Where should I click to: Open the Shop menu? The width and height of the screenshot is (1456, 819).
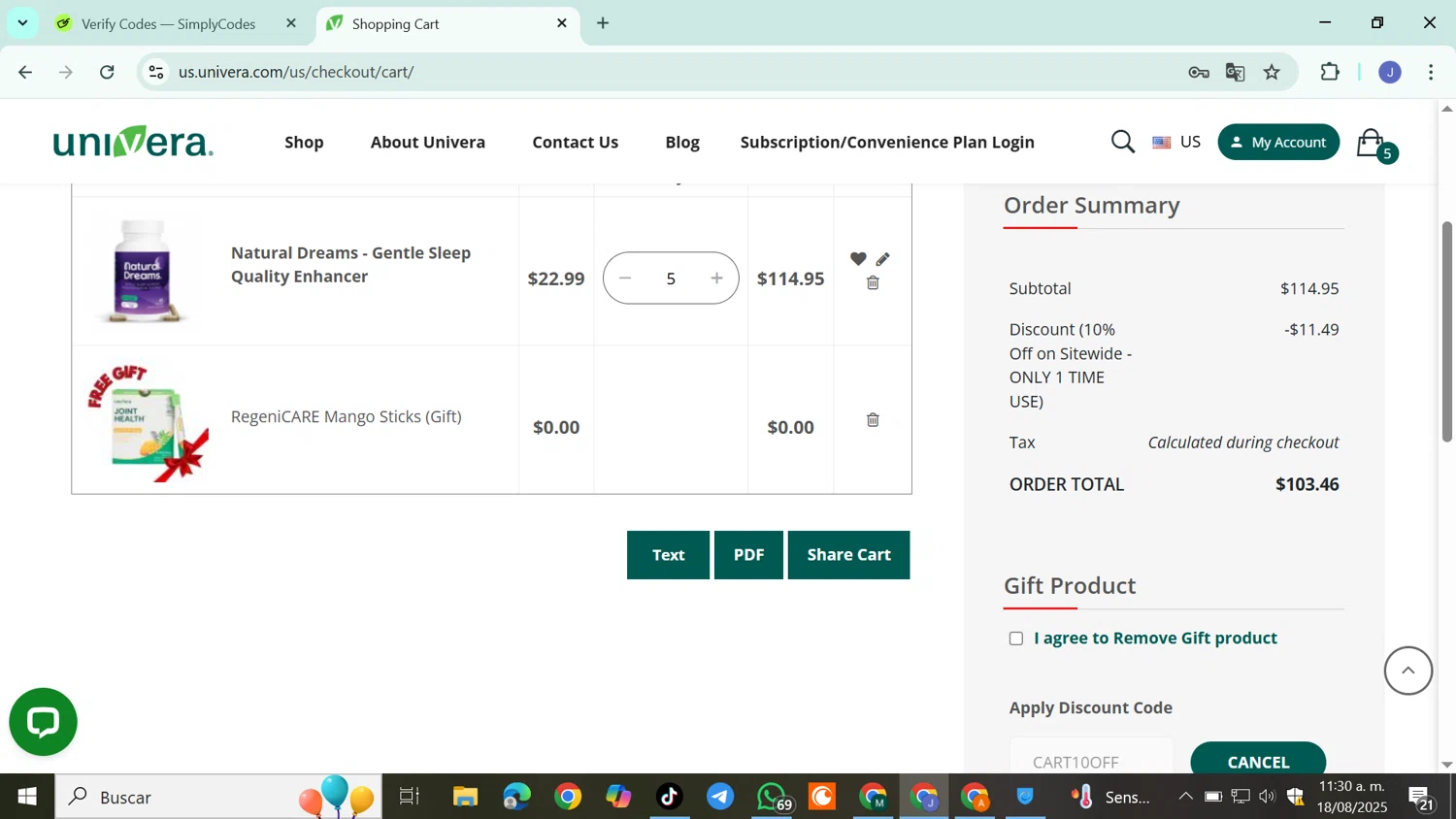[x=304, y=142]
